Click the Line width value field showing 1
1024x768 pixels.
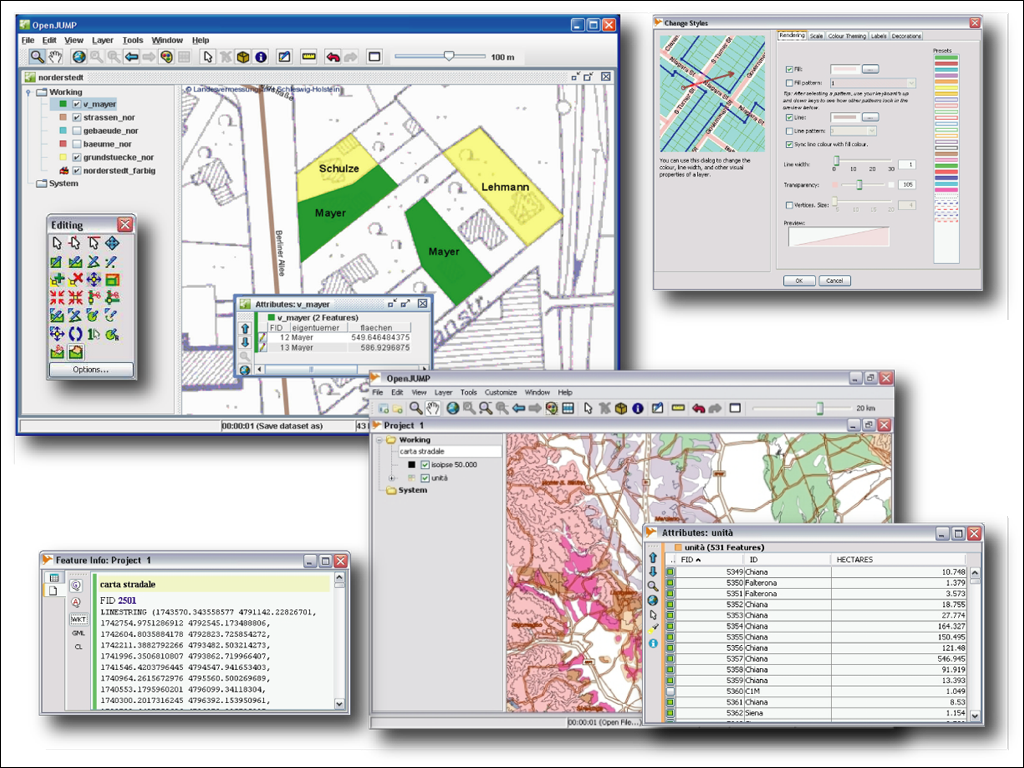point(907,165)
